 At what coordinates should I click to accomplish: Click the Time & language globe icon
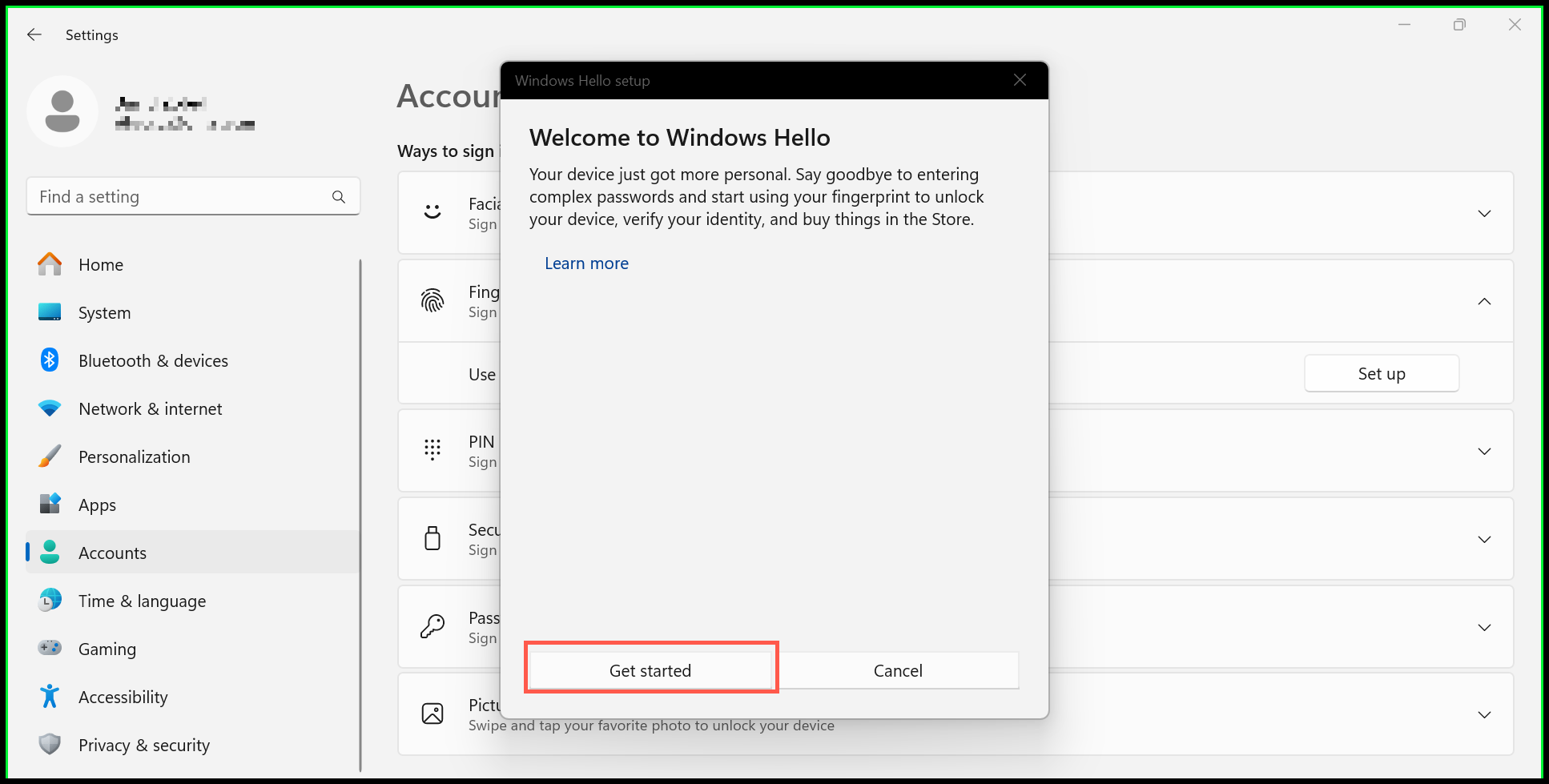(50, 601)
